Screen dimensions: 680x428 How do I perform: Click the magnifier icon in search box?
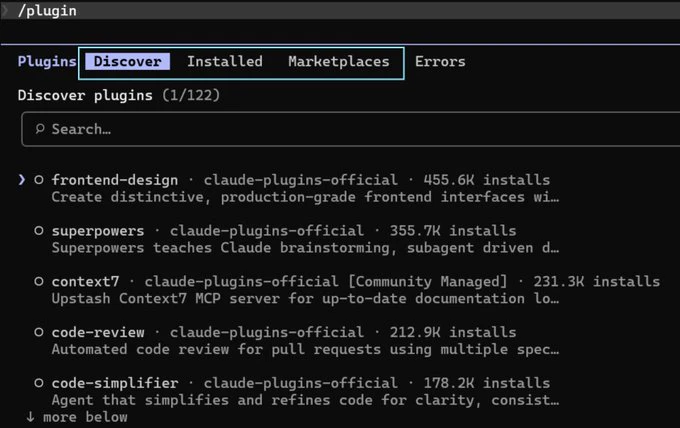(x=40, y=128)
